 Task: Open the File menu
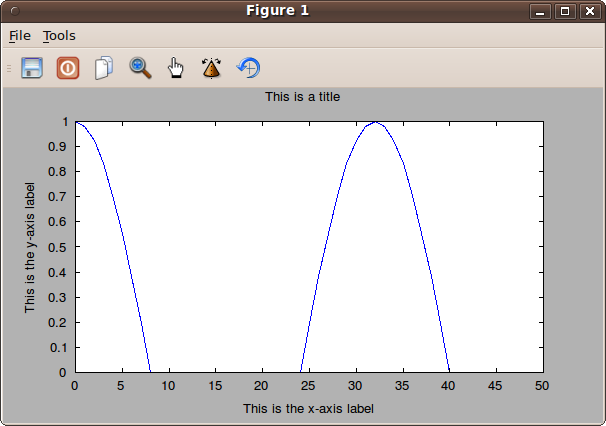(19, 35)
